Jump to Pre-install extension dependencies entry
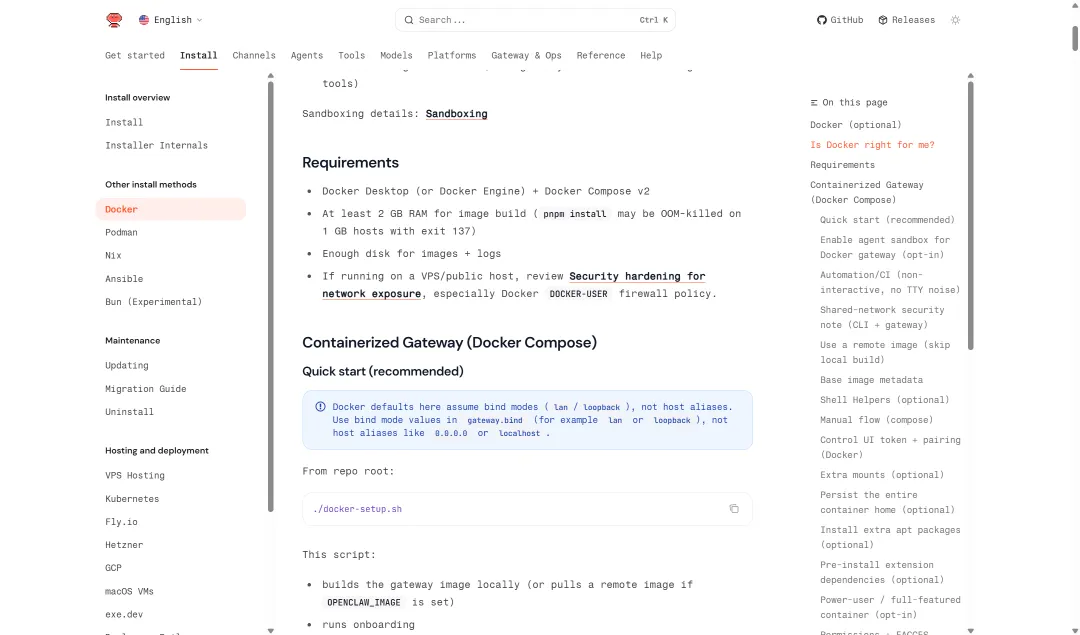The width and height of the screenshot is (1080, 635). click(x=882, y=572)
